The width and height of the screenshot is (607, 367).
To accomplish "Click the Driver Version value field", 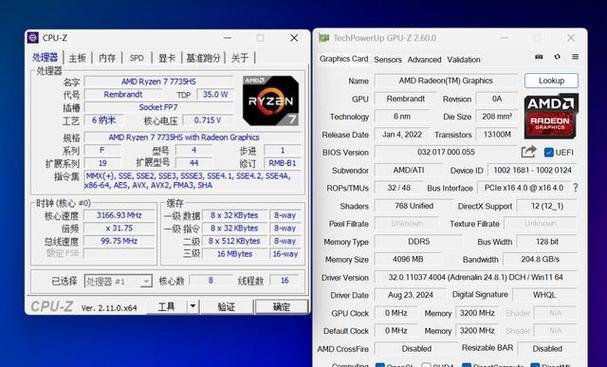I will (x=476, y=277).
